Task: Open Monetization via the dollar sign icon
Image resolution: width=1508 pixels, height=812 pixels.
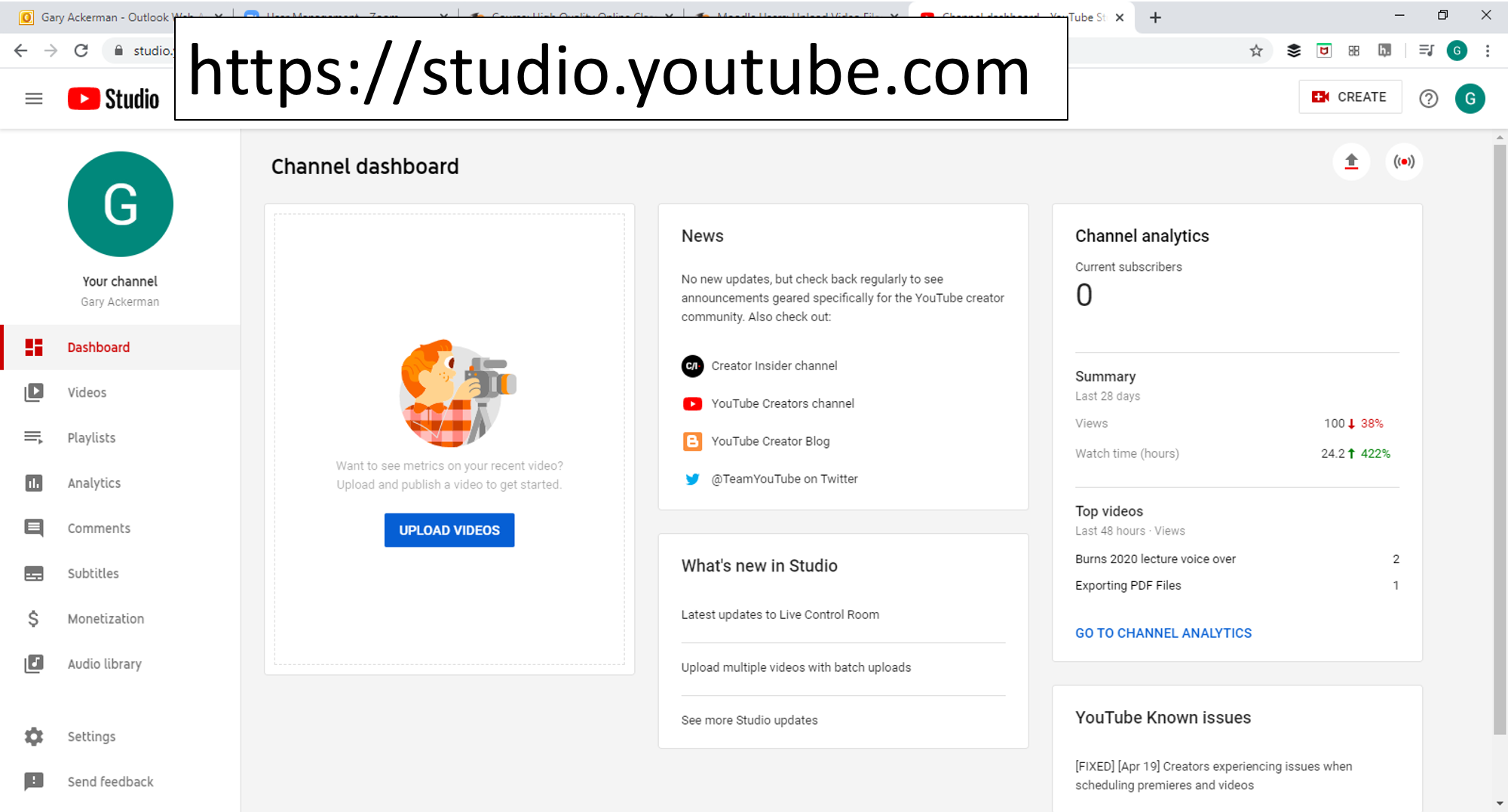Action: tap(106, 618)
